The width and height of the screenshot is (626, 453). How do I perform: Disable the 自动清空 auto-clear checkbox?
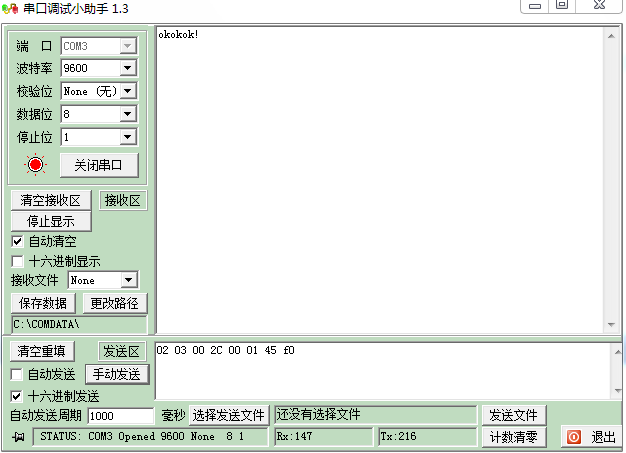17,241
